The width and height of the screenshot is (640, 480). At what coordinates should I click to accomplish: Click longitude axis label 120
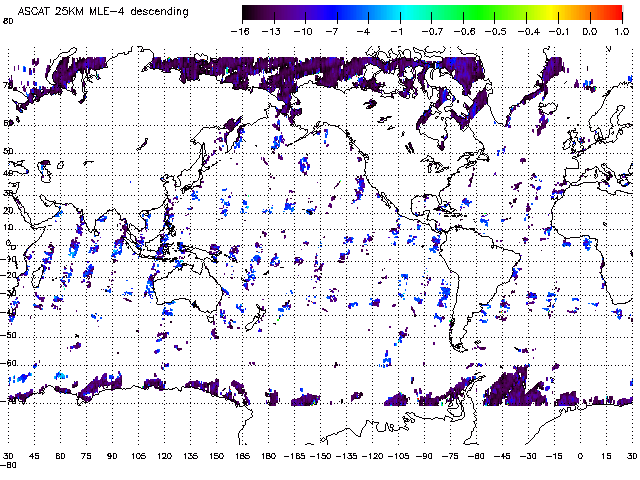tap(164, 456)
